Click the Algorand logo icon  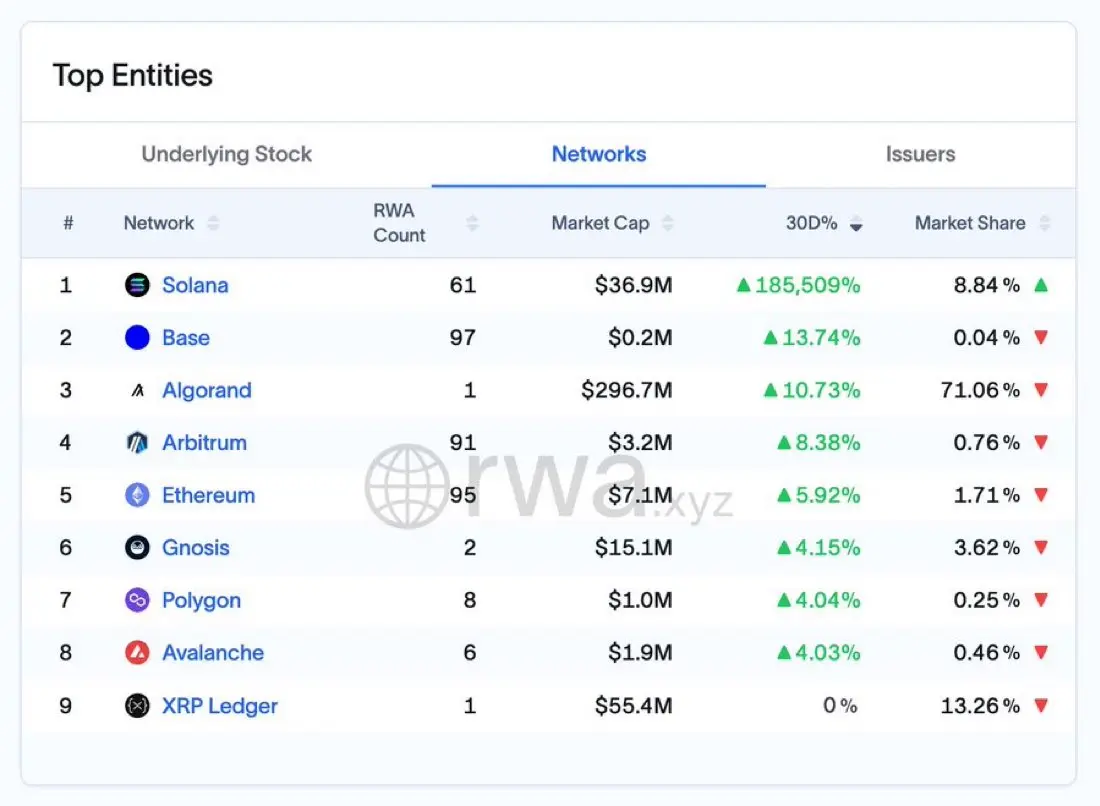(138, 390)
